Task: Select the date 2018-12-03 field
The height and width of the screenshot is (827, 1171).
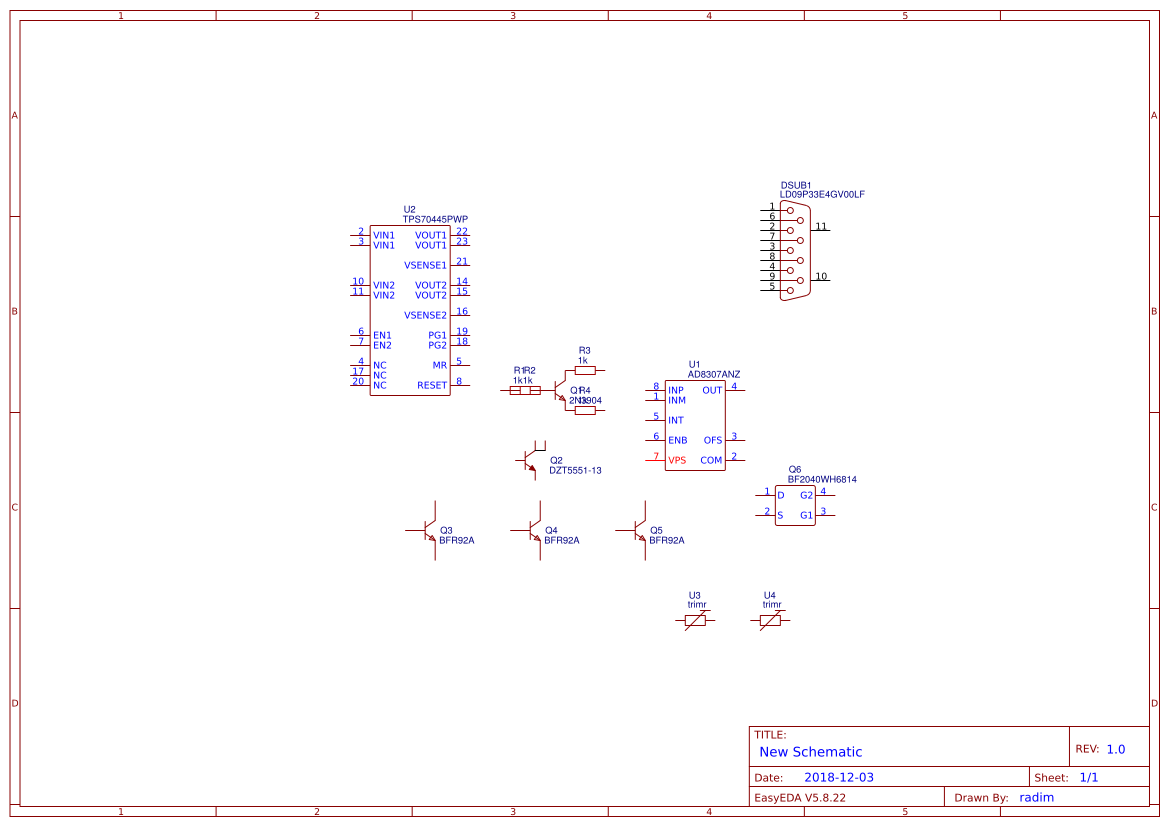Action: pos(841,776)
